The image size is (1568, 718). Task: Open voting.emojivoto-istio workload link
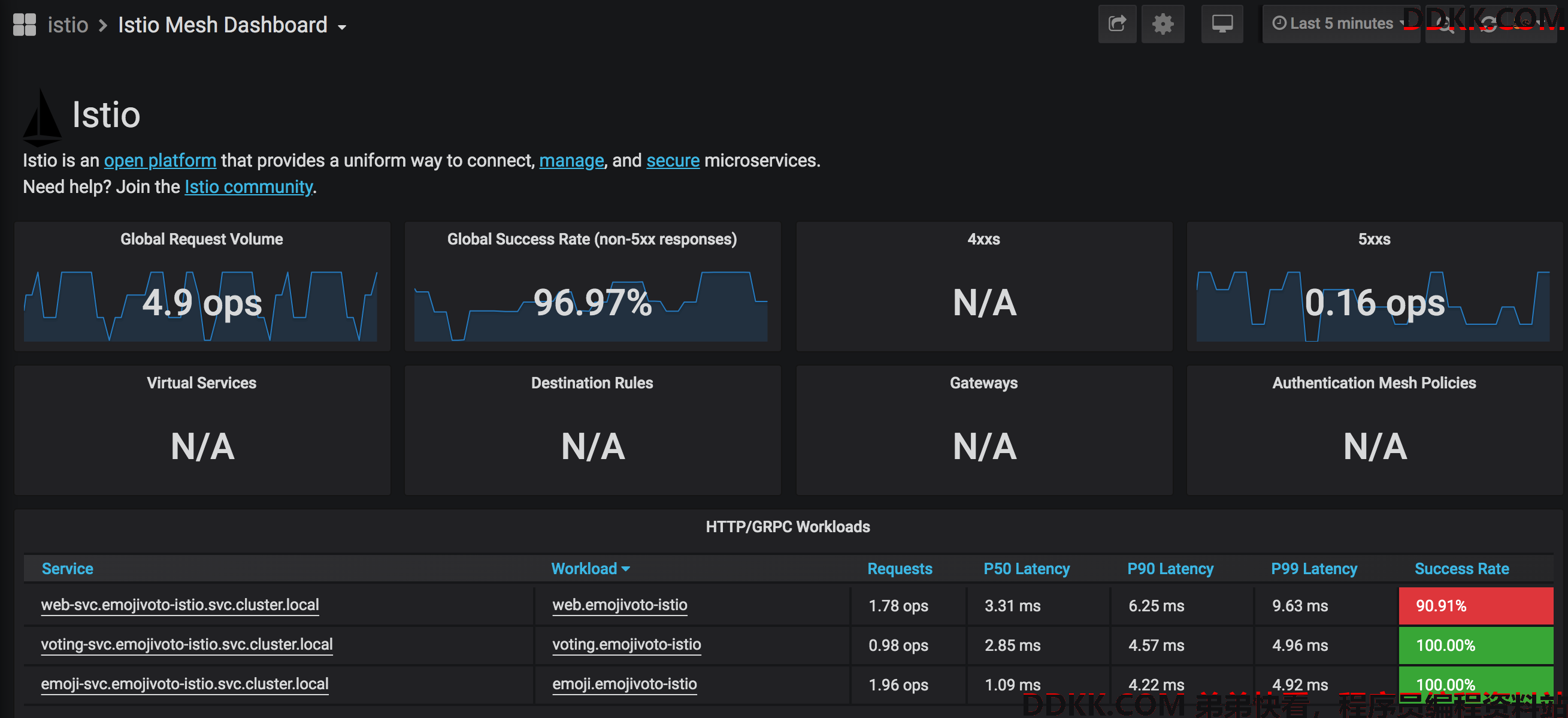(626, 644)
